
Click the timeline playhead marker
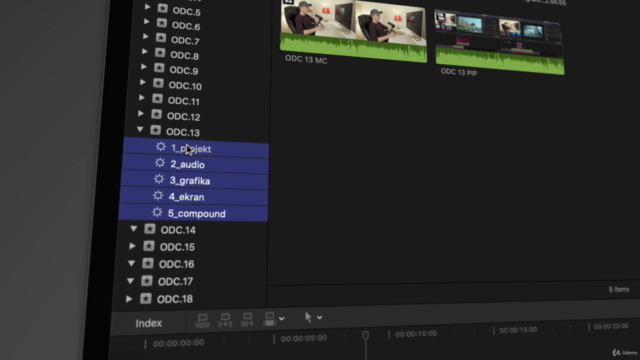(366, 336)
